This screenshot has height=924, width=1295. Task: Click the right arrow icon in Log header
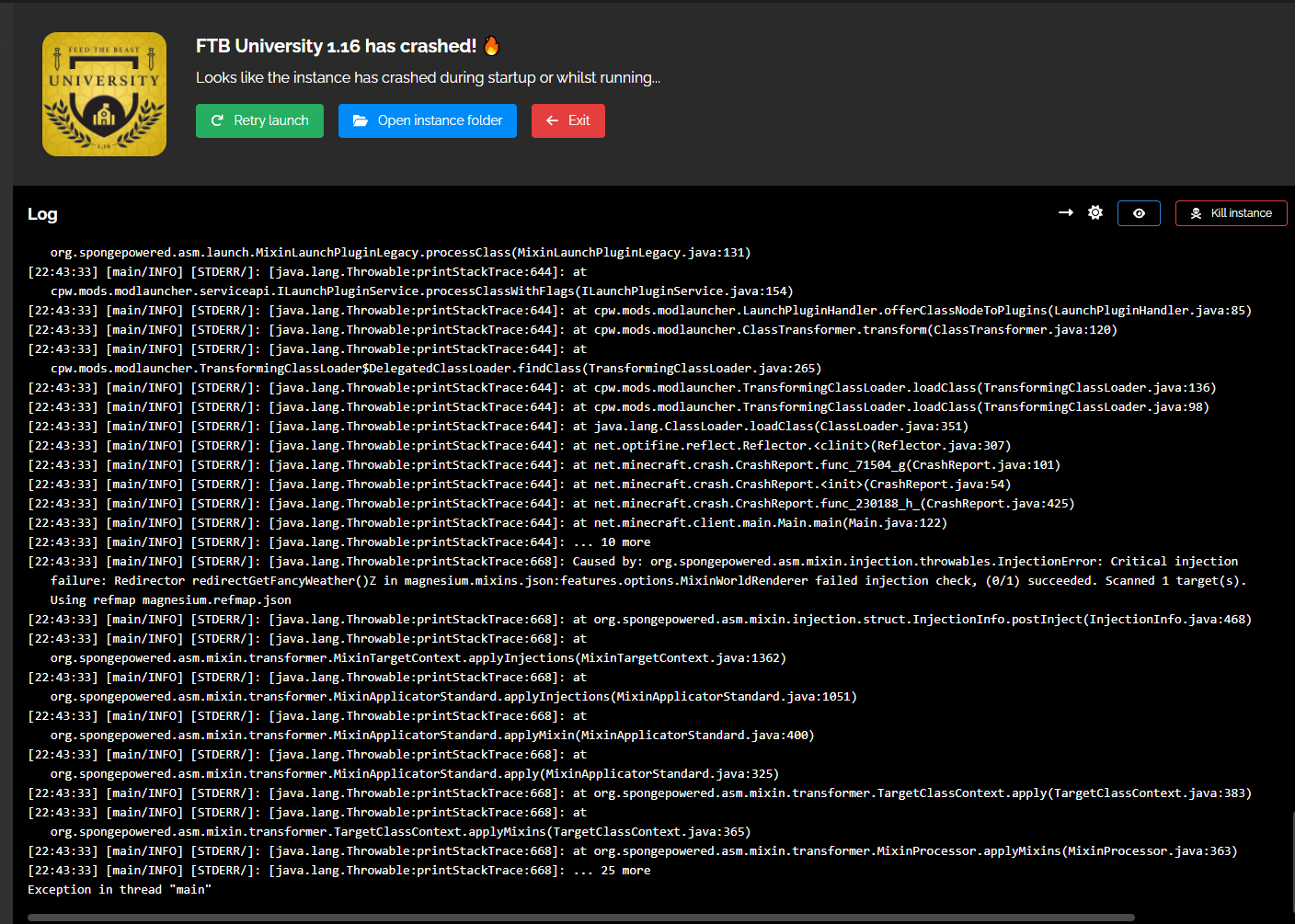tap(1066, 212)
